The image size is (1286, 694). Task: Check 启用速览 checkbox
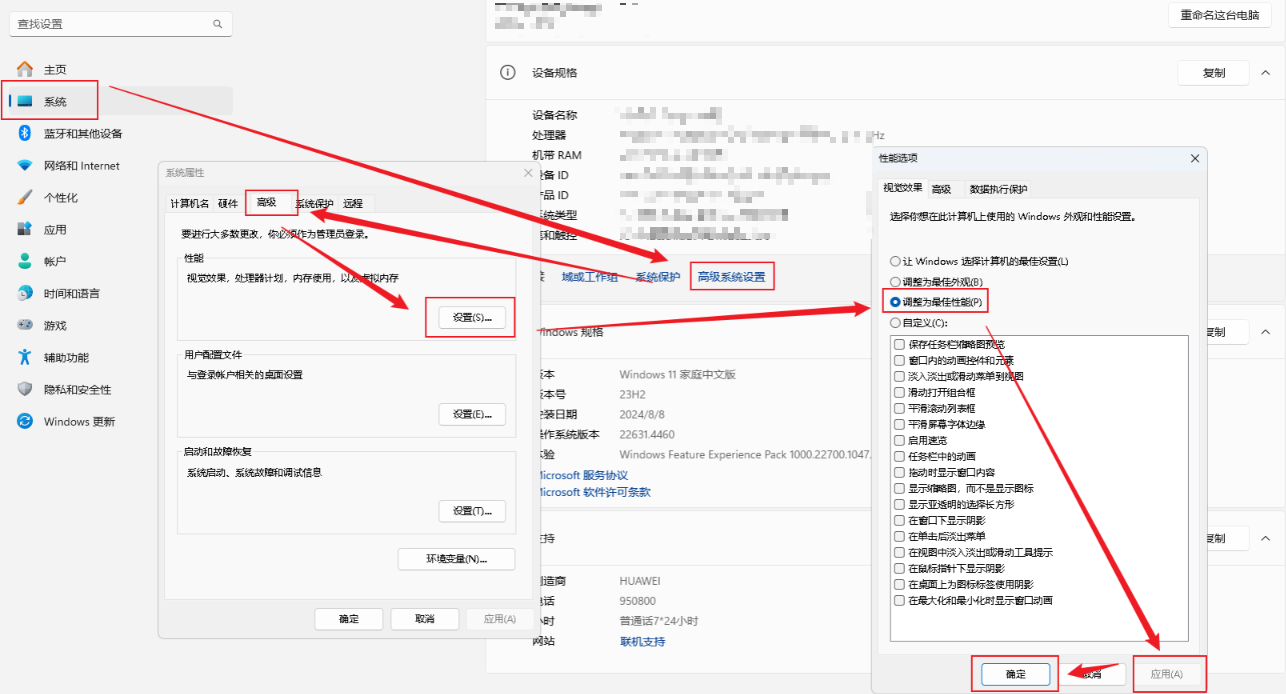(x=899, y=440)
